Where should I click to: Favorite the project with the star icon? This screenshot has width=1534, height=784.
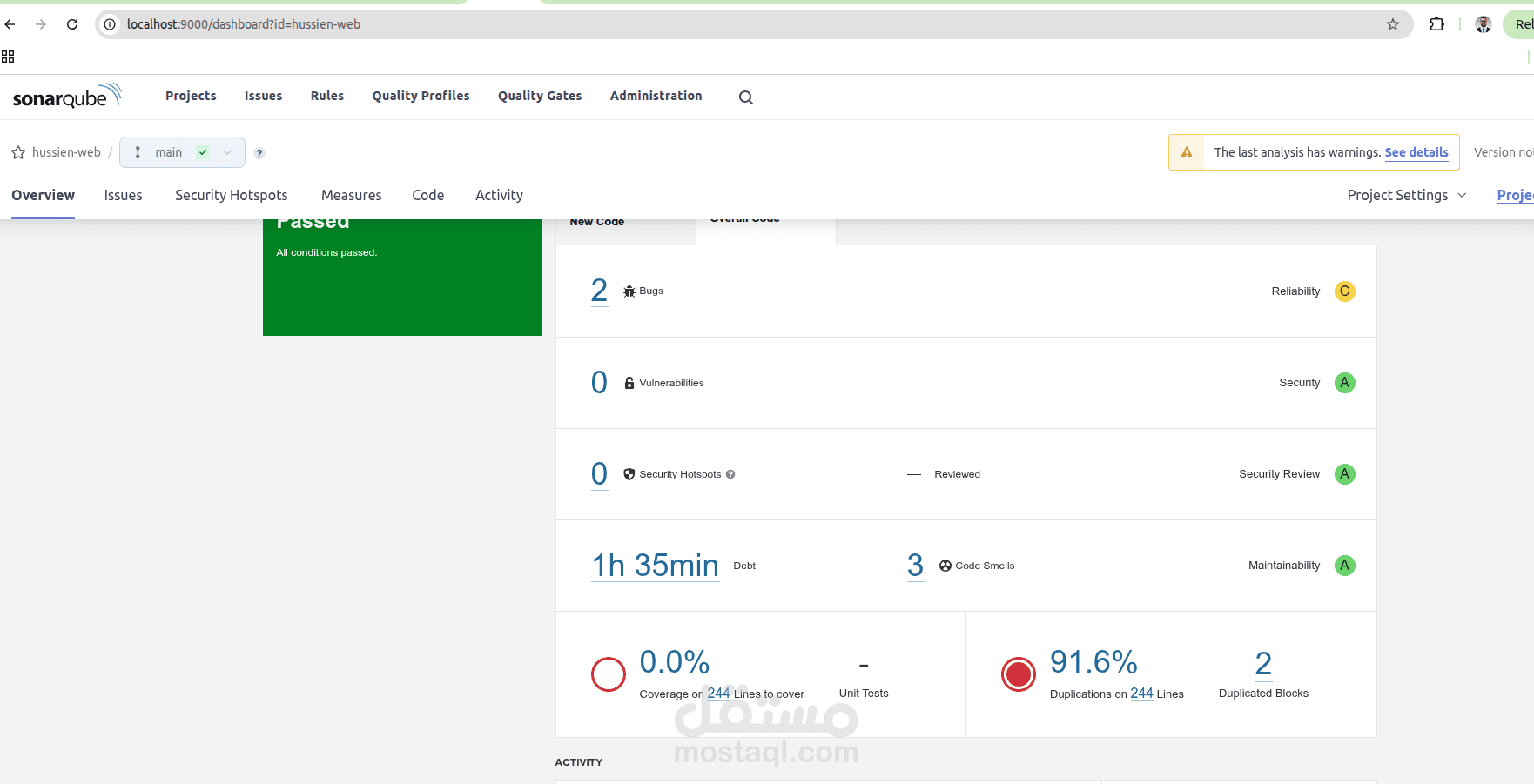[x=18, y=152]
